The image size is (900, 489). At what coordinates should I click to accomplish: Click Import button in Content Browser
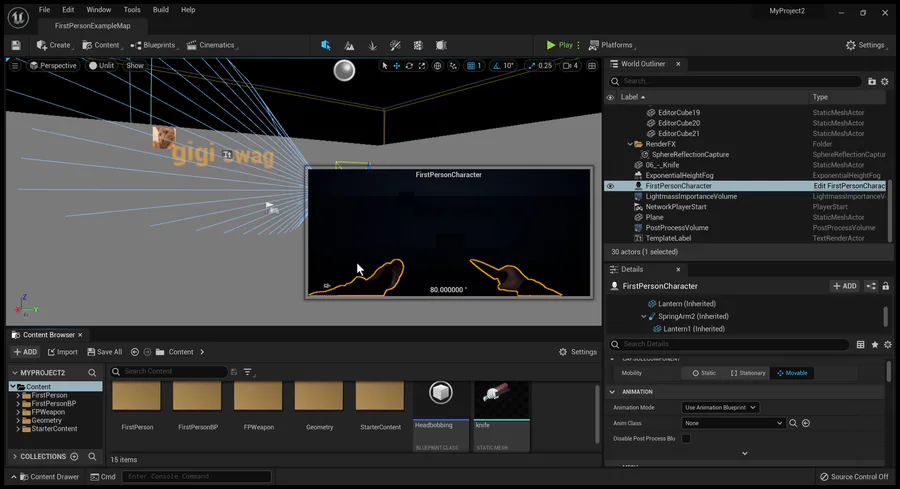pyautogui.click(x=61, y=352)
